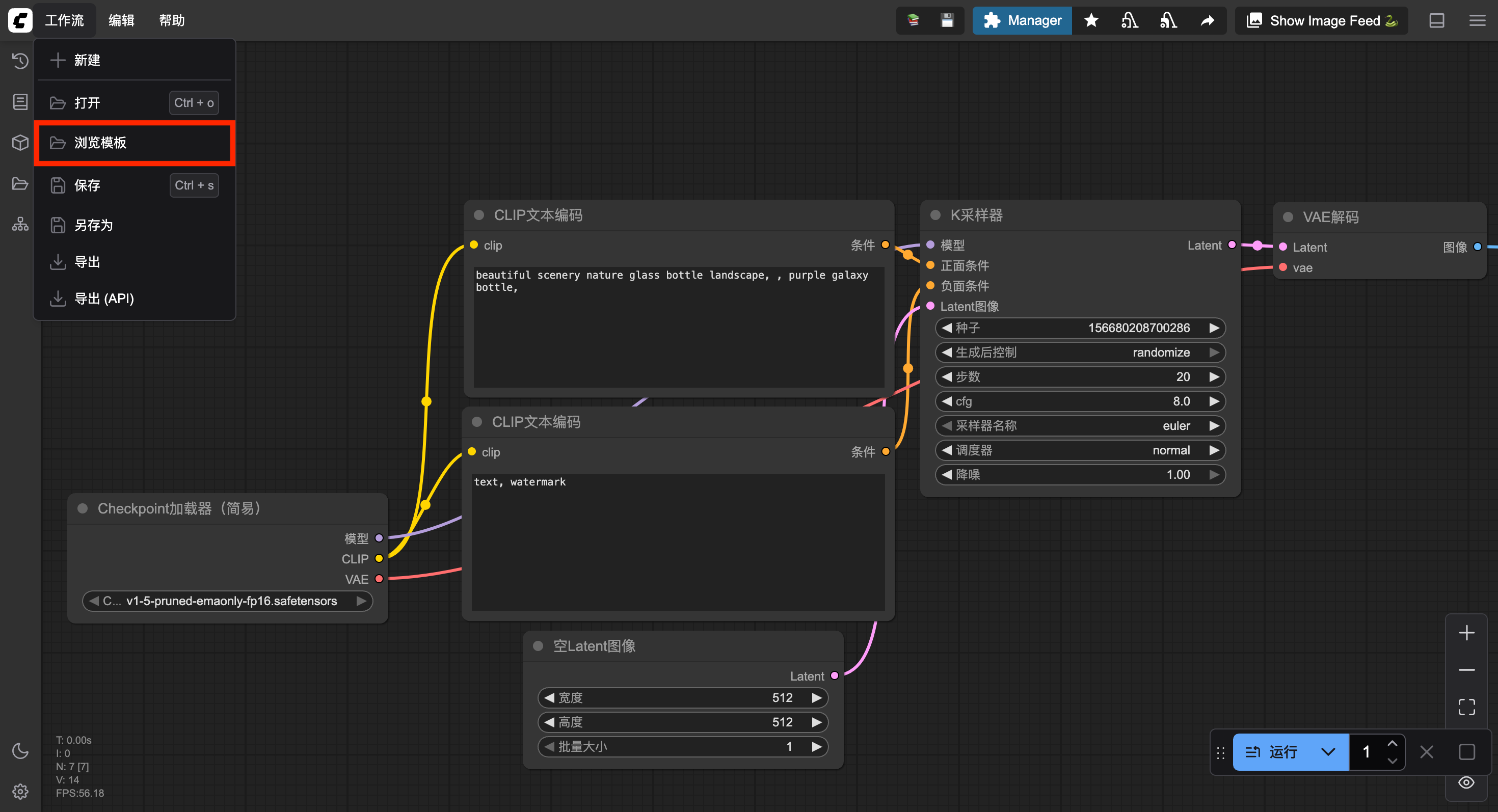The height and width of the screenshot is (812, 1498).
Task: Zoom out with the minus button
Action: click(1466, 669)
